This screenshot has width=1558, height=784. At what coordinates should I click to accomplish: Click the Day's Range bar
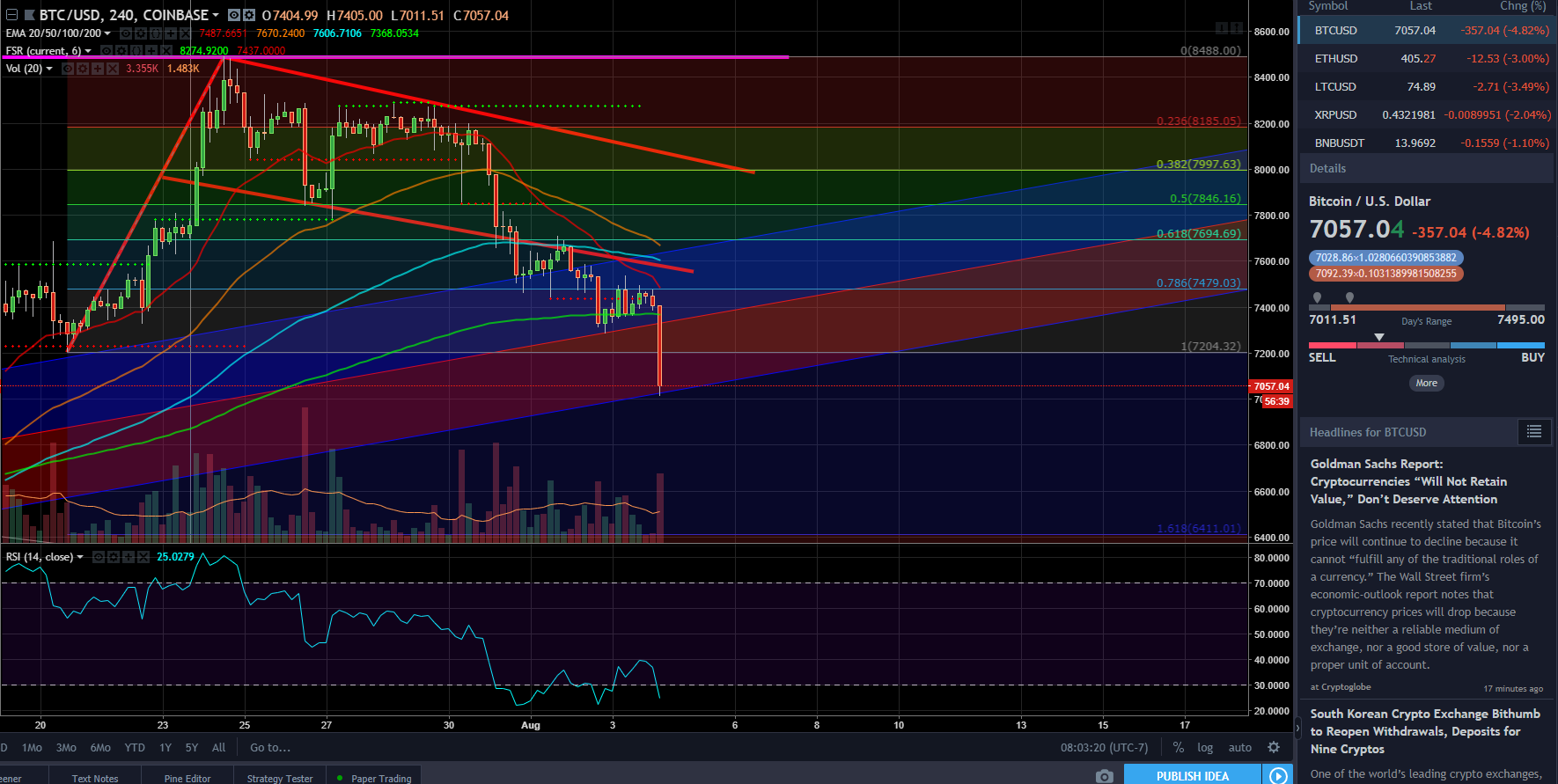click(1426, 307)
